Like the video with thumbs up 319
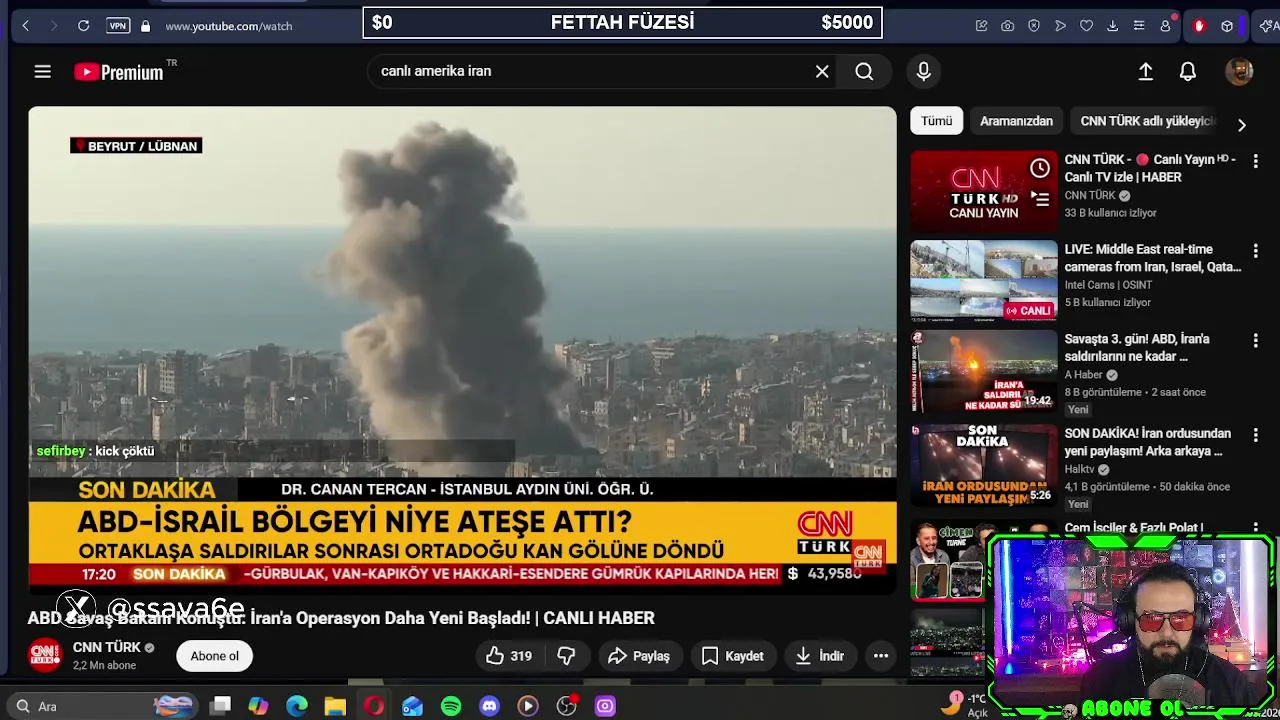1280x720 pixels. 509,656
